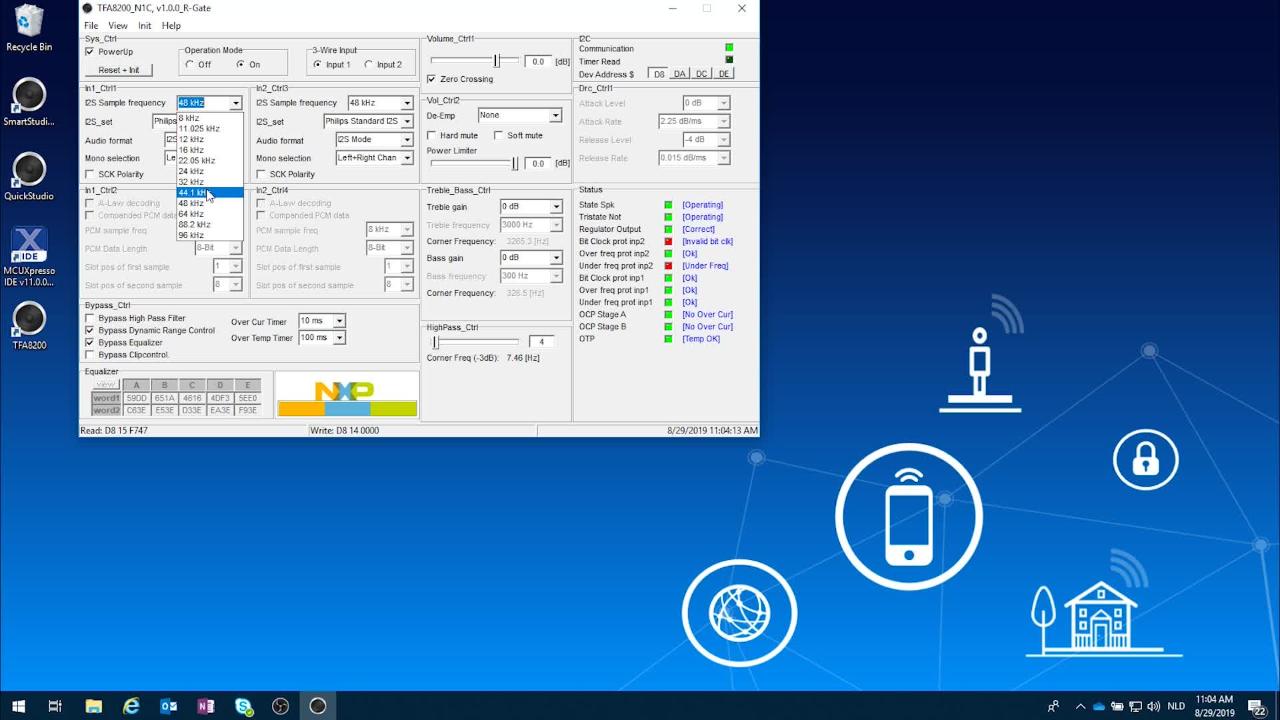Open the QuickStudio desktop icon
The image size is (1280, 720).
29,171
